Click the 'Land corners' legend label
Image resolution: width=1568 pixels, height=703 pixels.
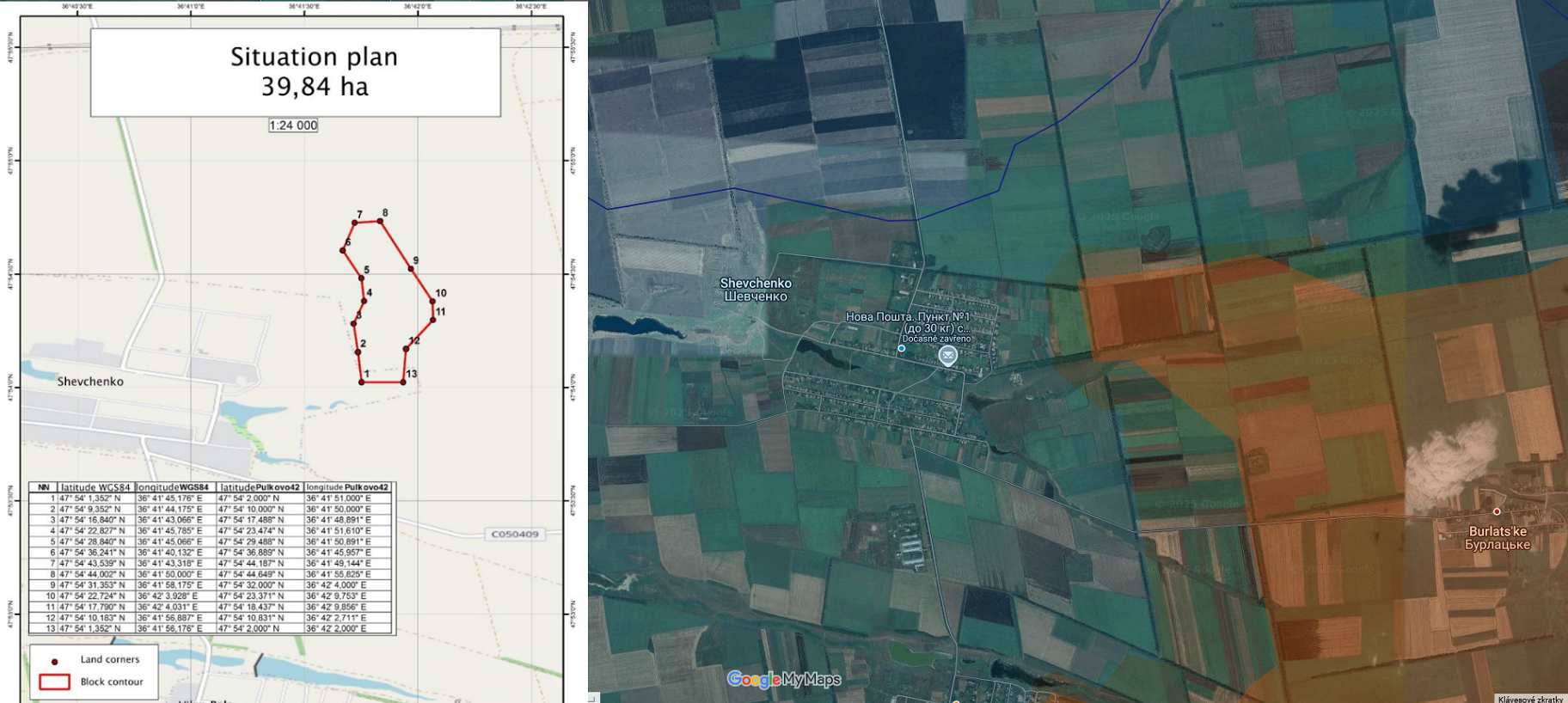110,660
